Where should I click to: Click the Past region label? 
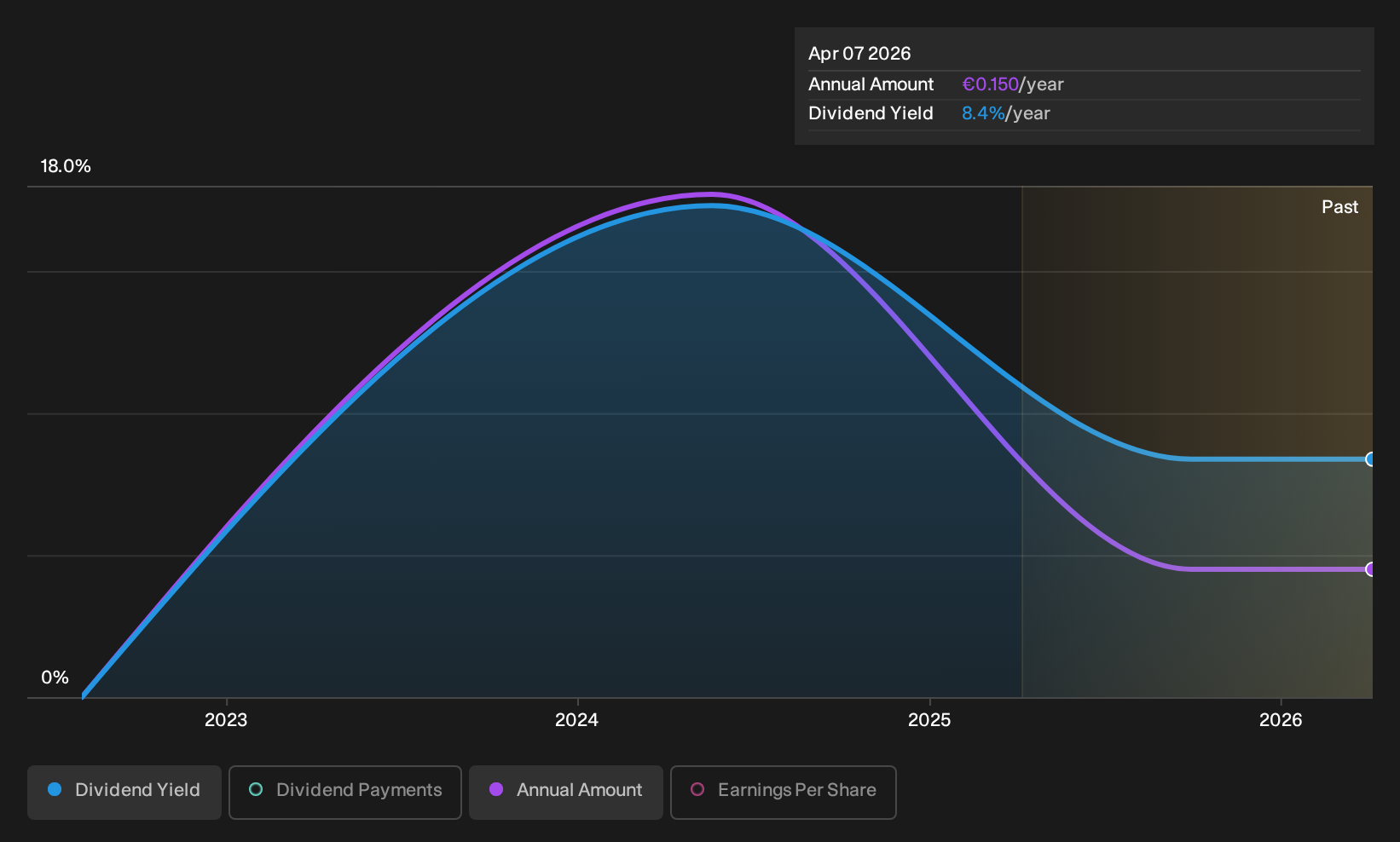1339,207
